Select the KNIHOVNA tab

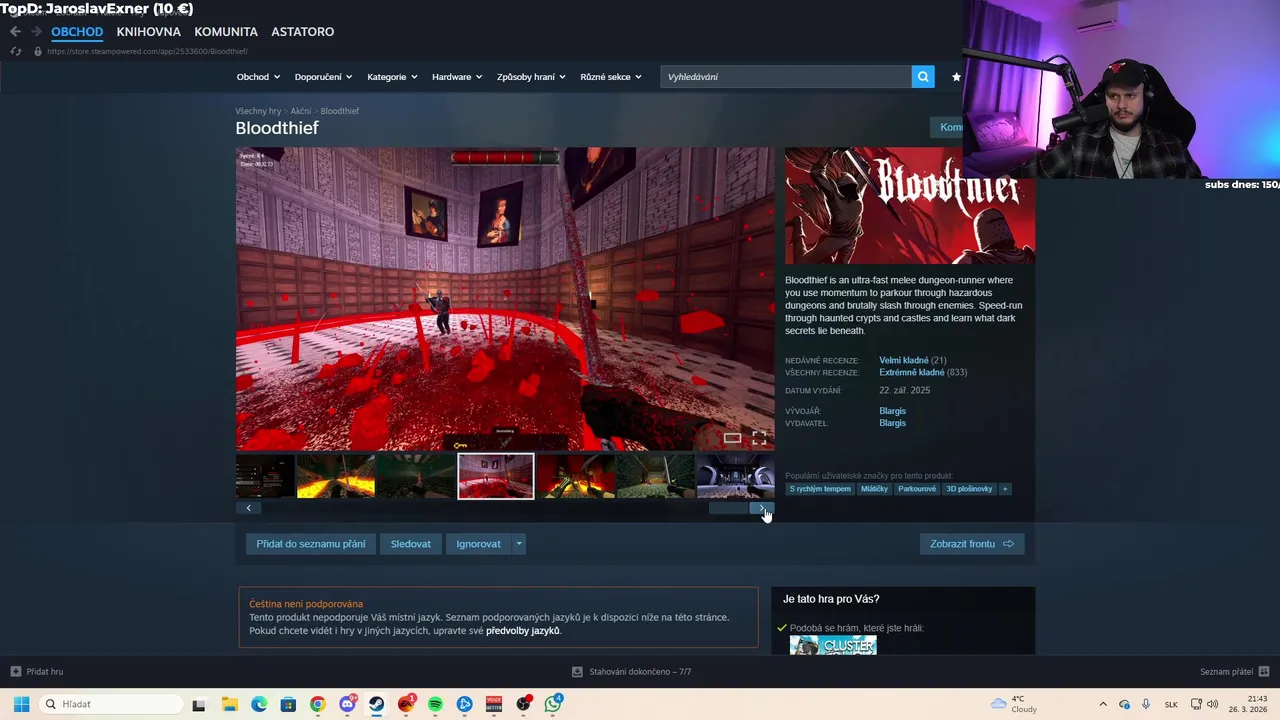(x=148, y=32)
